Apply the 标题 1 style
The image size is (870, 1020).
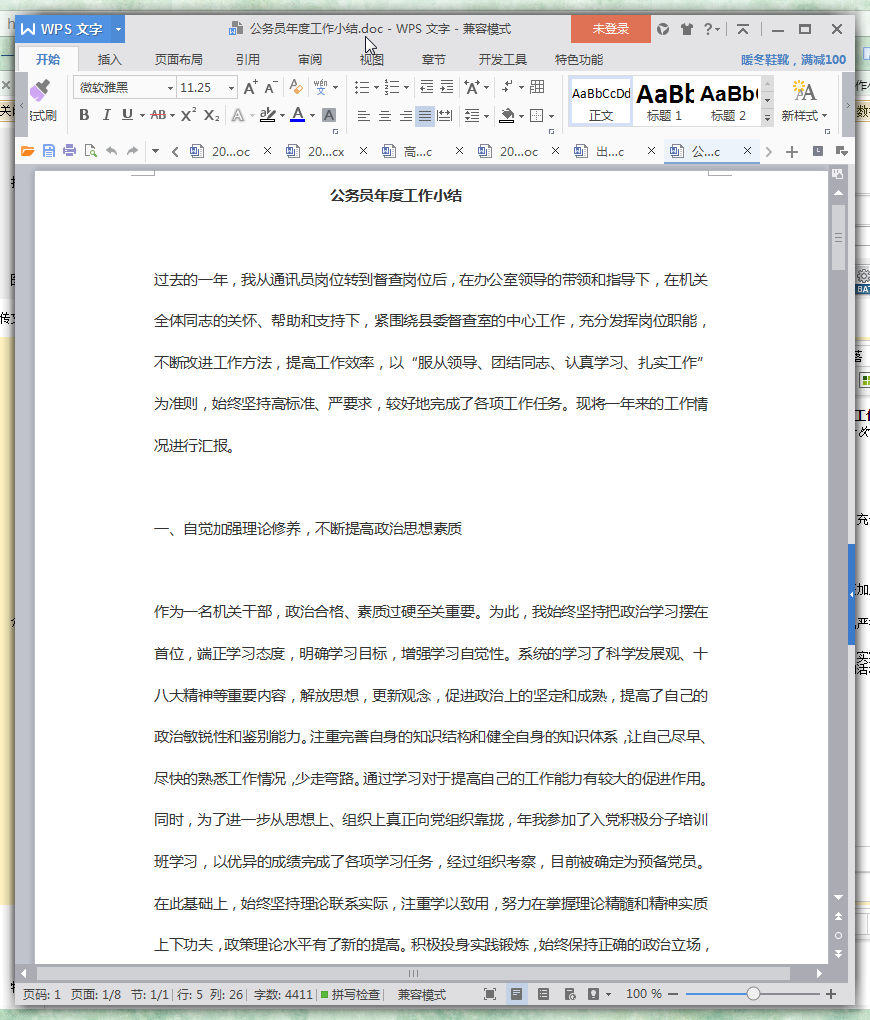664,101
